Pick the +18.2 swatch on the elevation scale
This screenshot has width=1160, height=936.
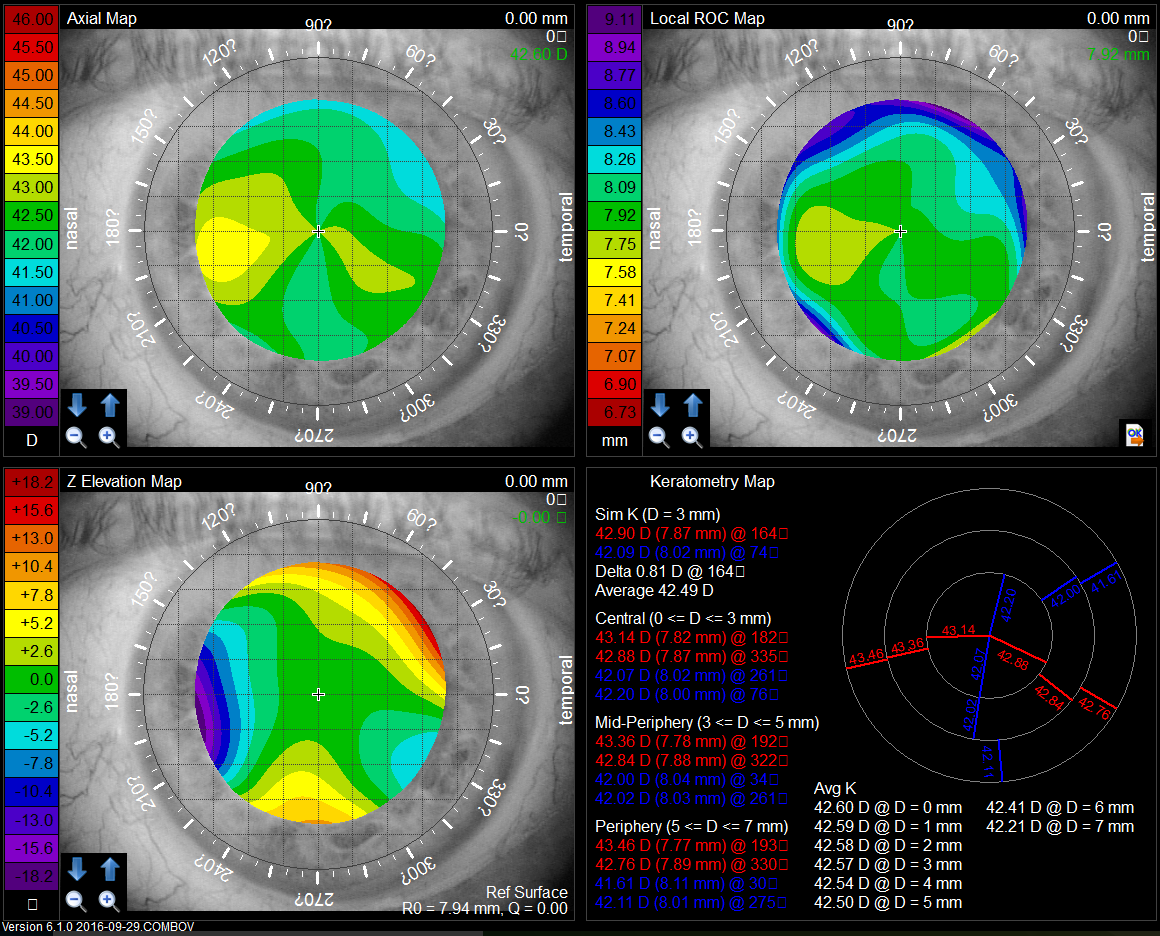[x=31, y=483]
